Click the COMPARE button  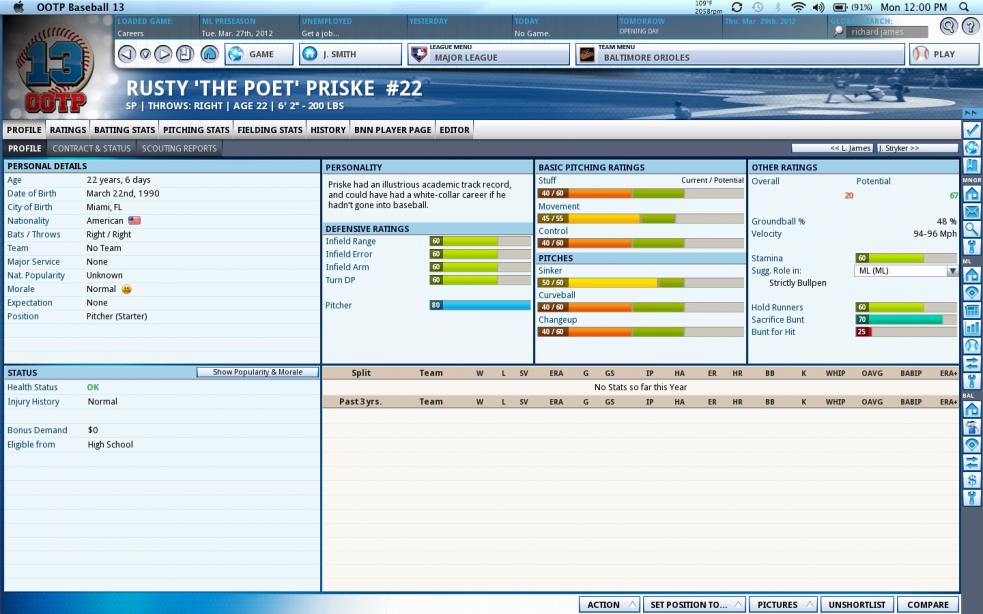(x=928, y=605)
